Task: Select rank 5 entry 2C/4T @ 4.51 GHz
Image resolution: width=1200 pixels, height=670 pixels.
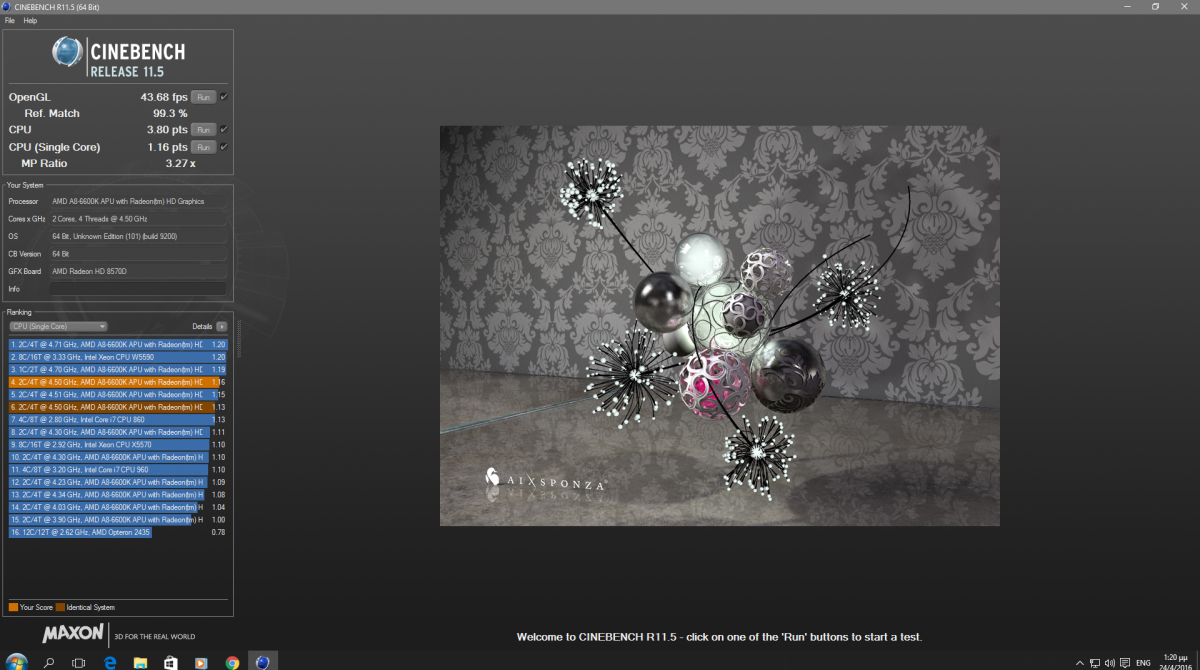Action: tap(118, 395)
